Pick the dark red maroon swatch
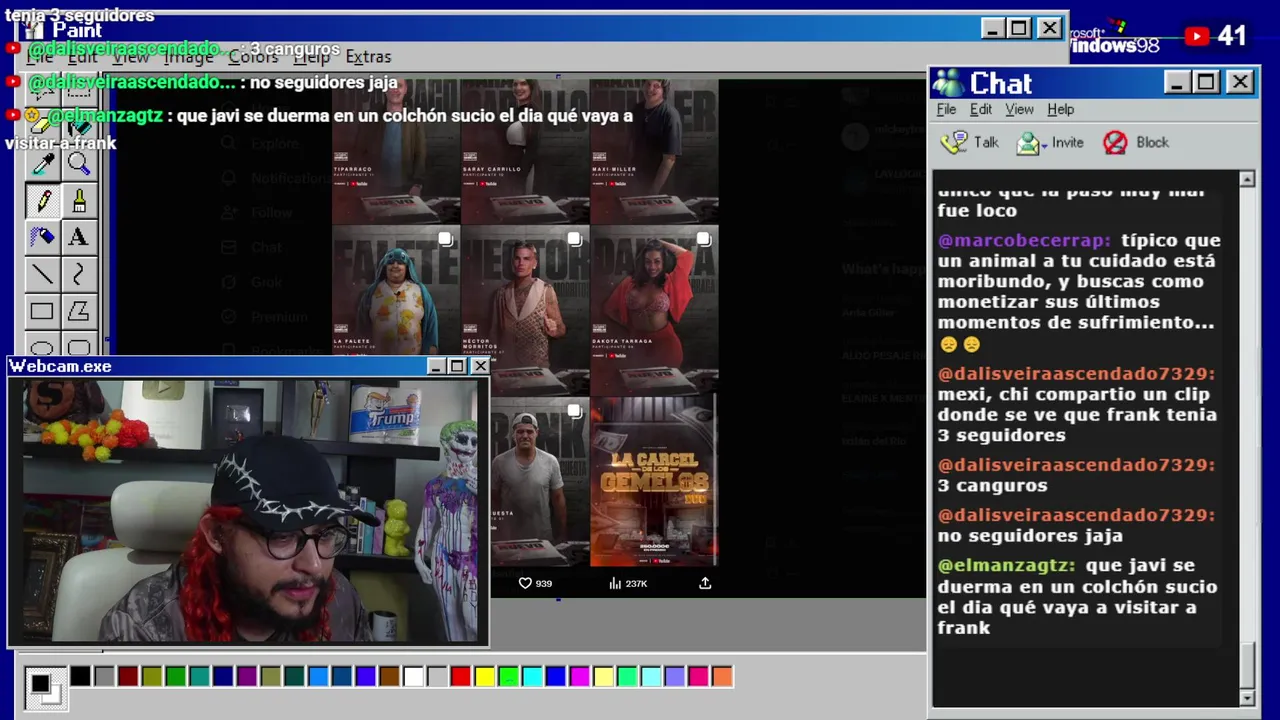The image size is (1280, 720). pos(128,677)
